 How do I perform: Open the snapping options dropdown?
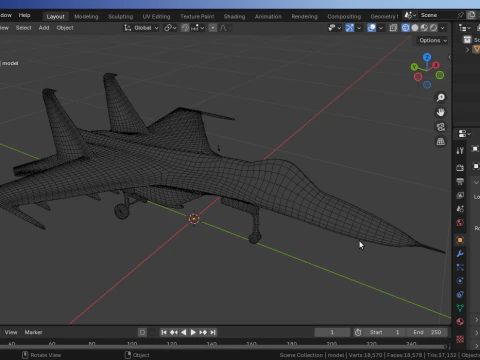(197, 28)
